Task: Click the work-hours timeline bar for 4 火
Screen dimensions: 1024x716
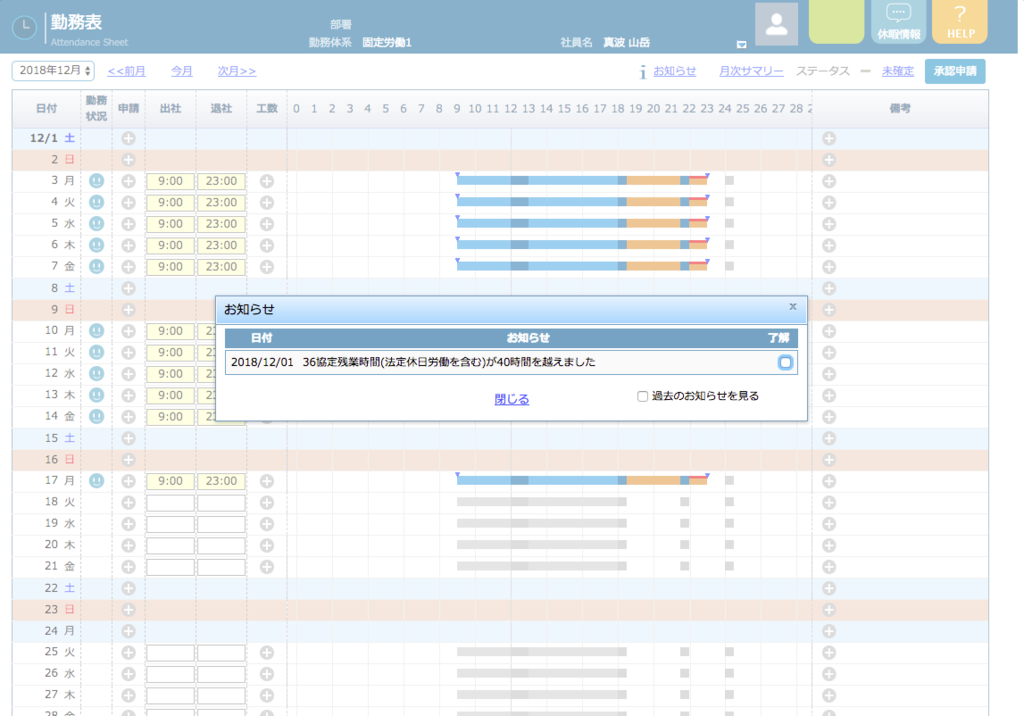Action: click(x=582, y=203)
